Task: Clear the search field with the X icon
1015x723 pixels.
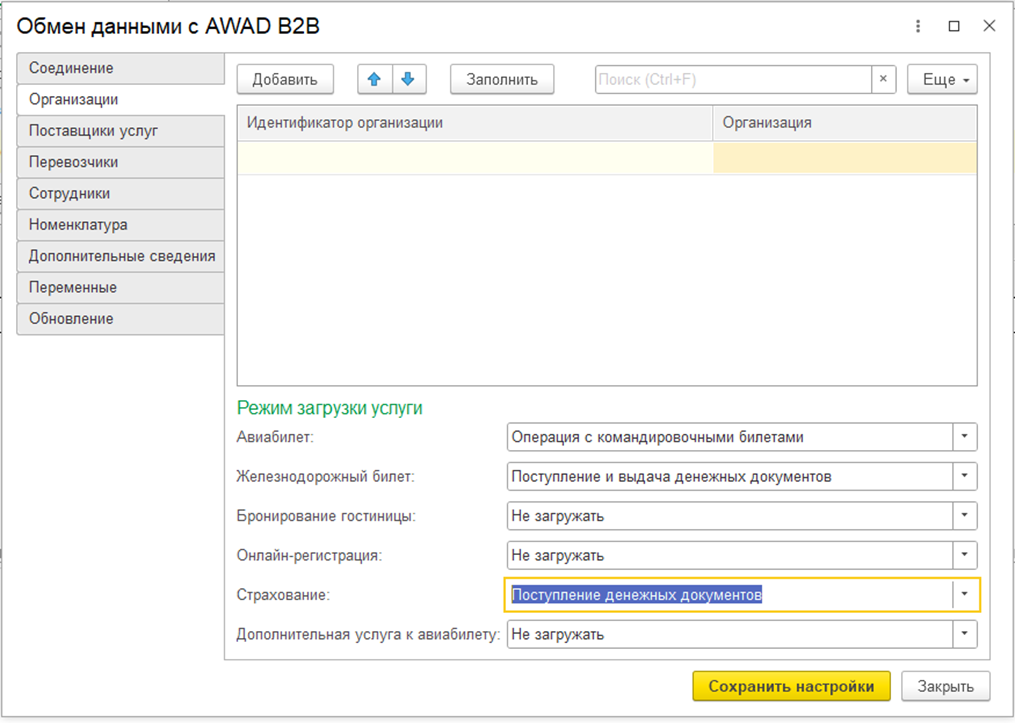Action: 883,80
